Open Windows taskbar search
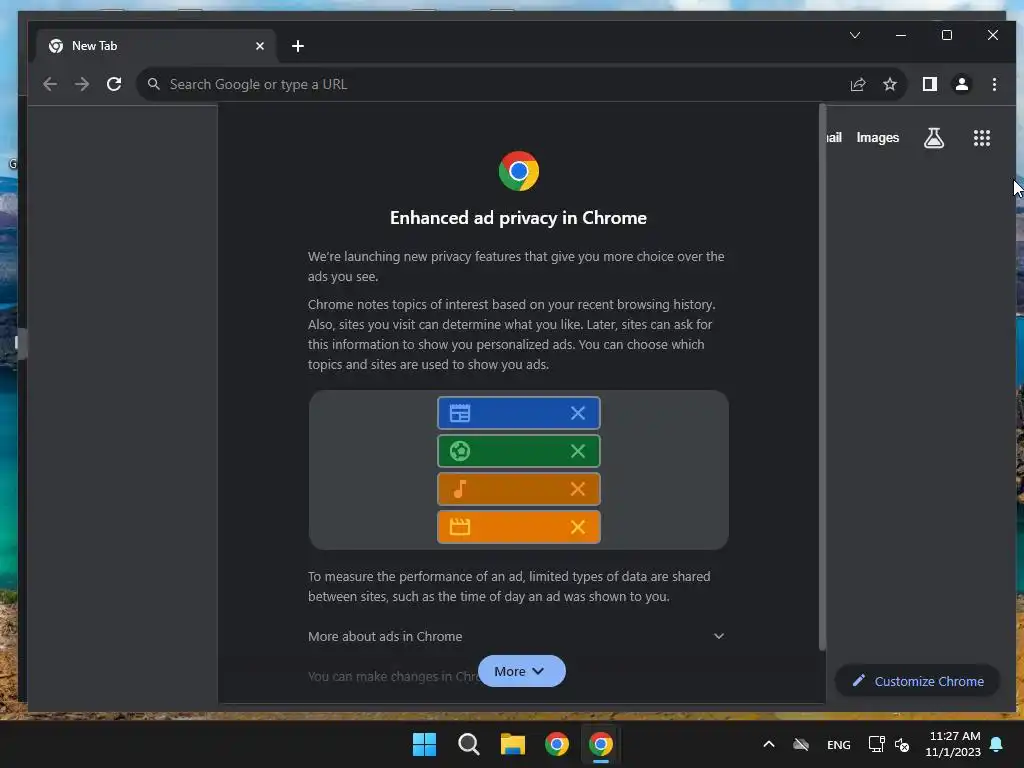Screen dimensions: 1024x768 point(468,744)
